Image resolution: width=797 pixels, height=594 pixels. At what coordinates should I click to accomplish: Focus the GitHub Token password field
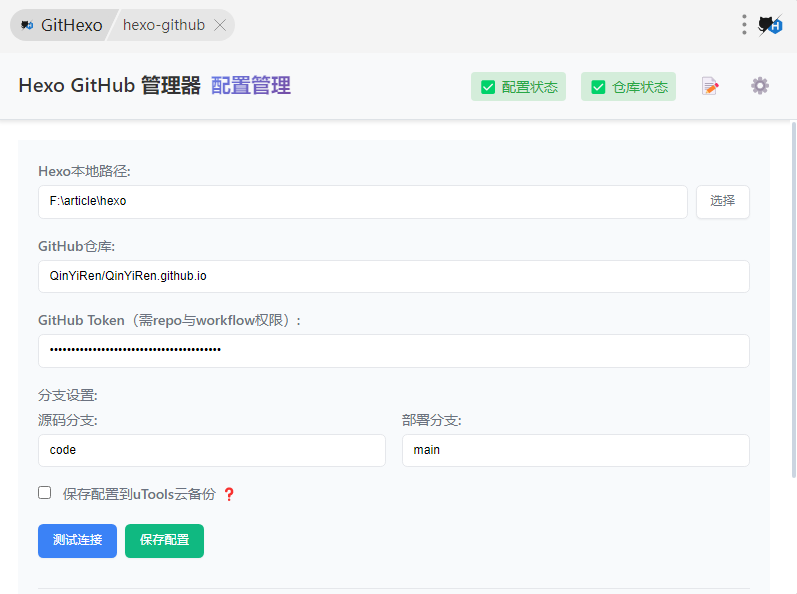[x=394, y=351]
